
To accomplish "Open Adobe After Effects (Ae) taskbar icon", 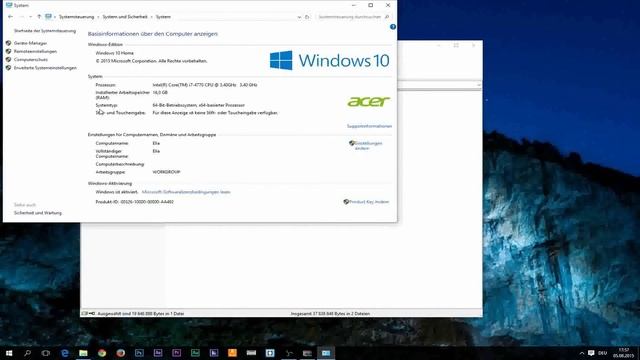I will tap(158, 353).
